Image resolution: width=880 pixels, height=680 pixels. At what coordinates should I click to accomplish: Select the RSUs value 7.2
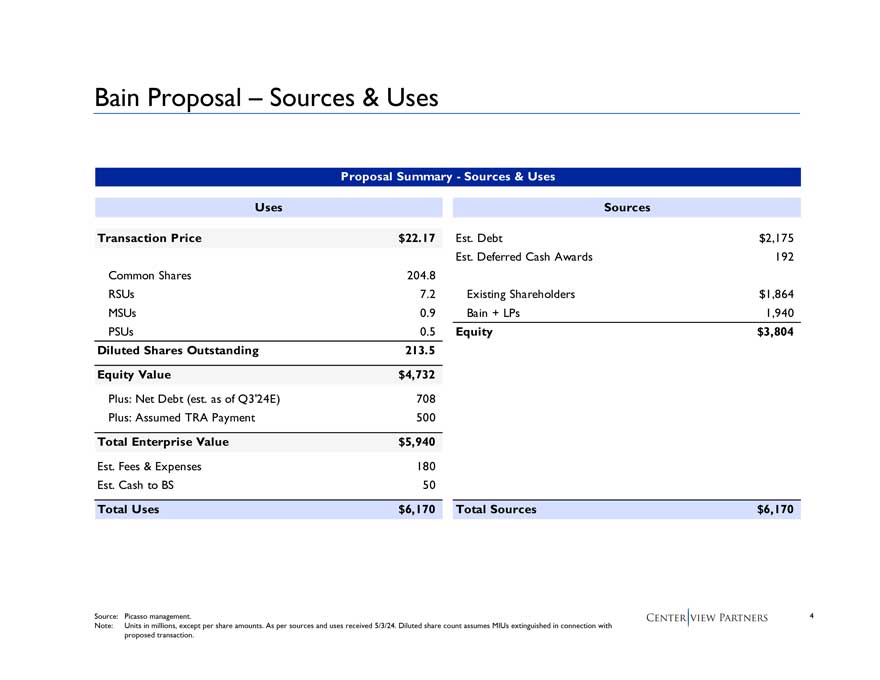[427, 294]
